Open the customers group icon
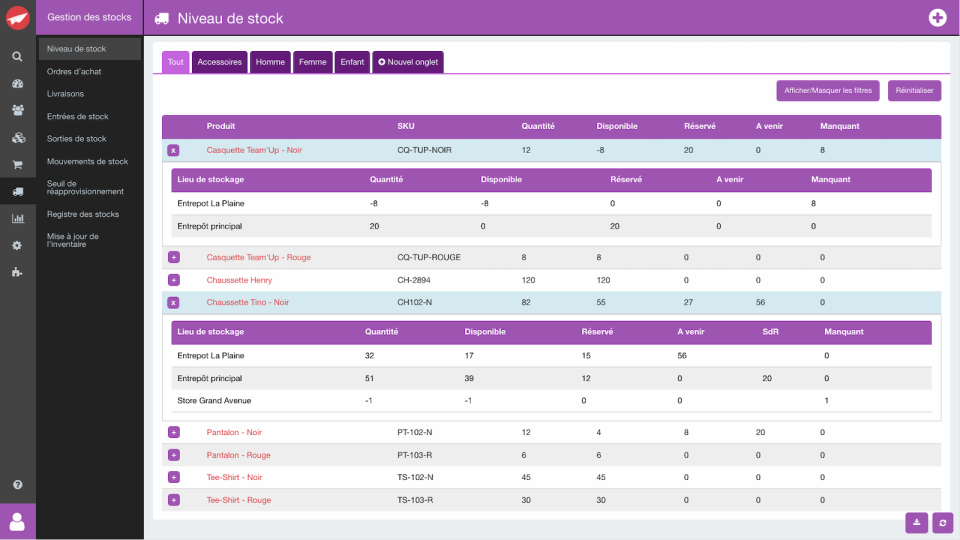Screen dimensions: 960x540 tap(17, 110)
